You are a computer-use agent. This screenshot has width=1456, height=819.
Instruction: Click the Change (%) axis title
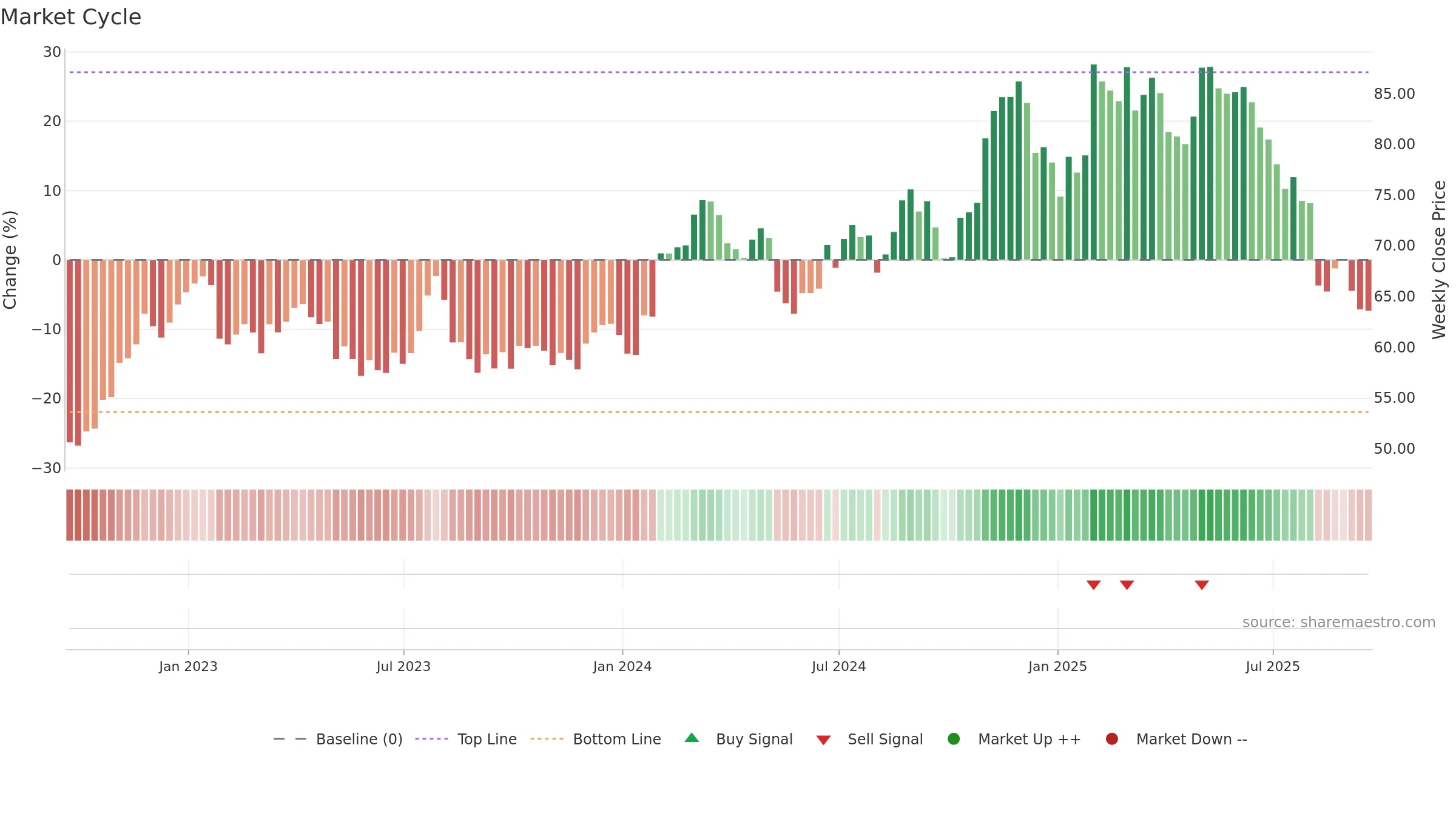[10, 260]
